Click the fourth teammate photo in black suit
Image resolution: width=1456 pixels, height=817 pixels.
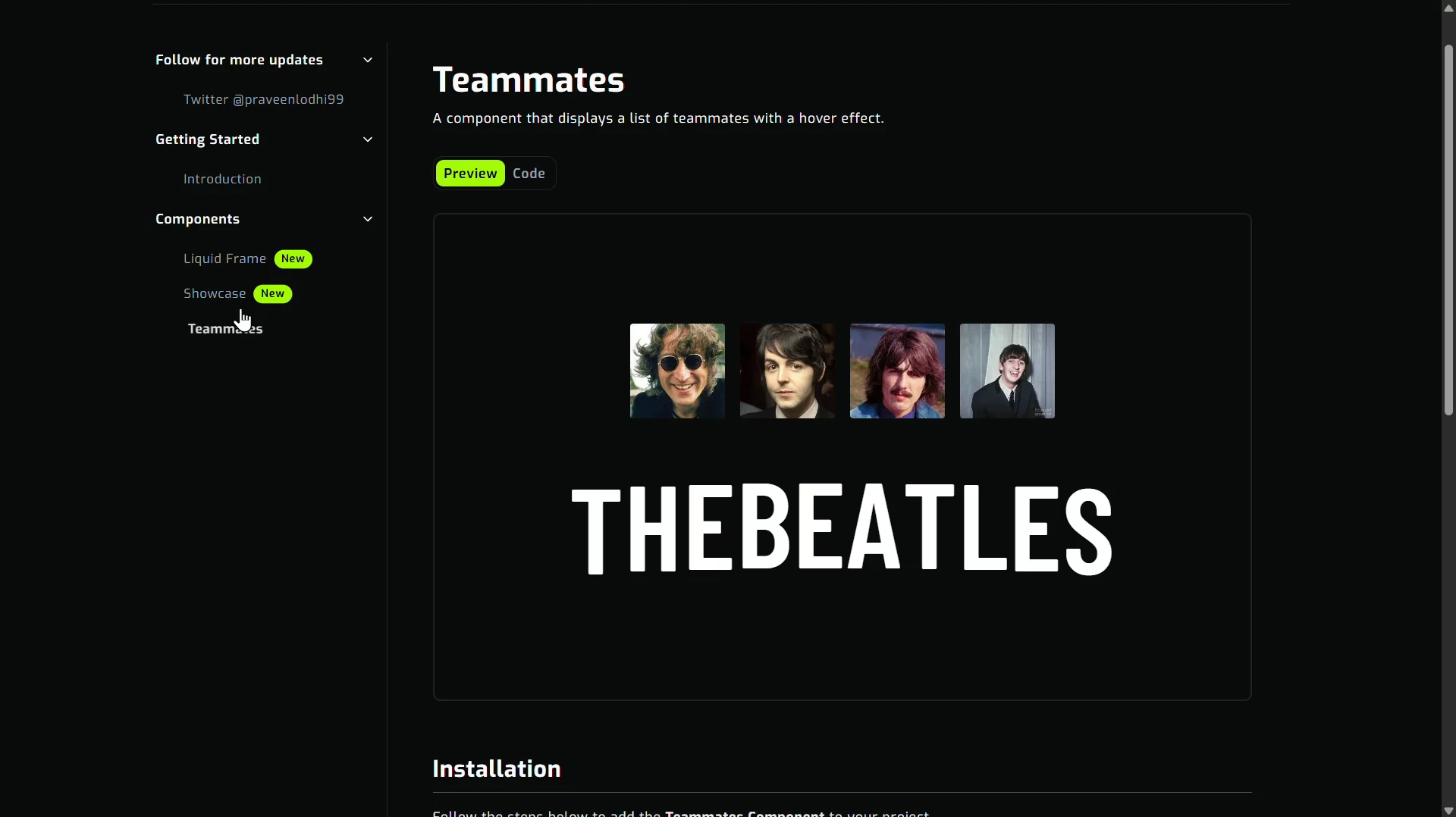(1007, 371)
